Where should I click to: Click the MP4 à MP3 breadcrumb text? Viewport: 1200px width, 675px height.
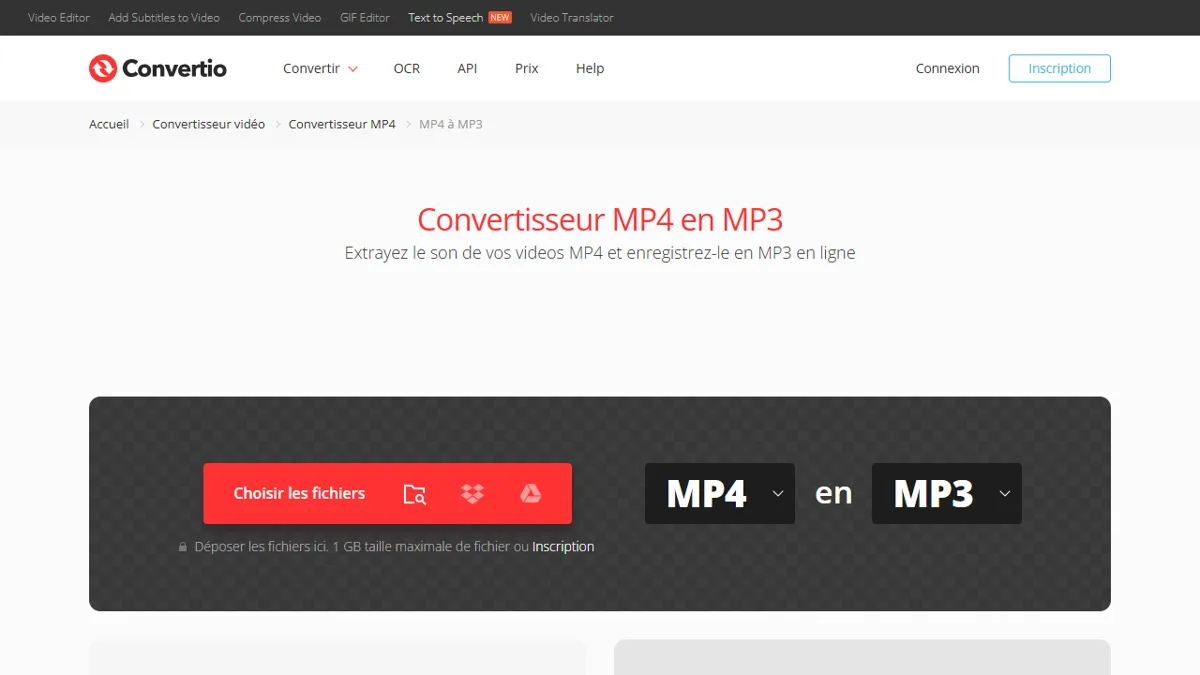coord(451,124)
